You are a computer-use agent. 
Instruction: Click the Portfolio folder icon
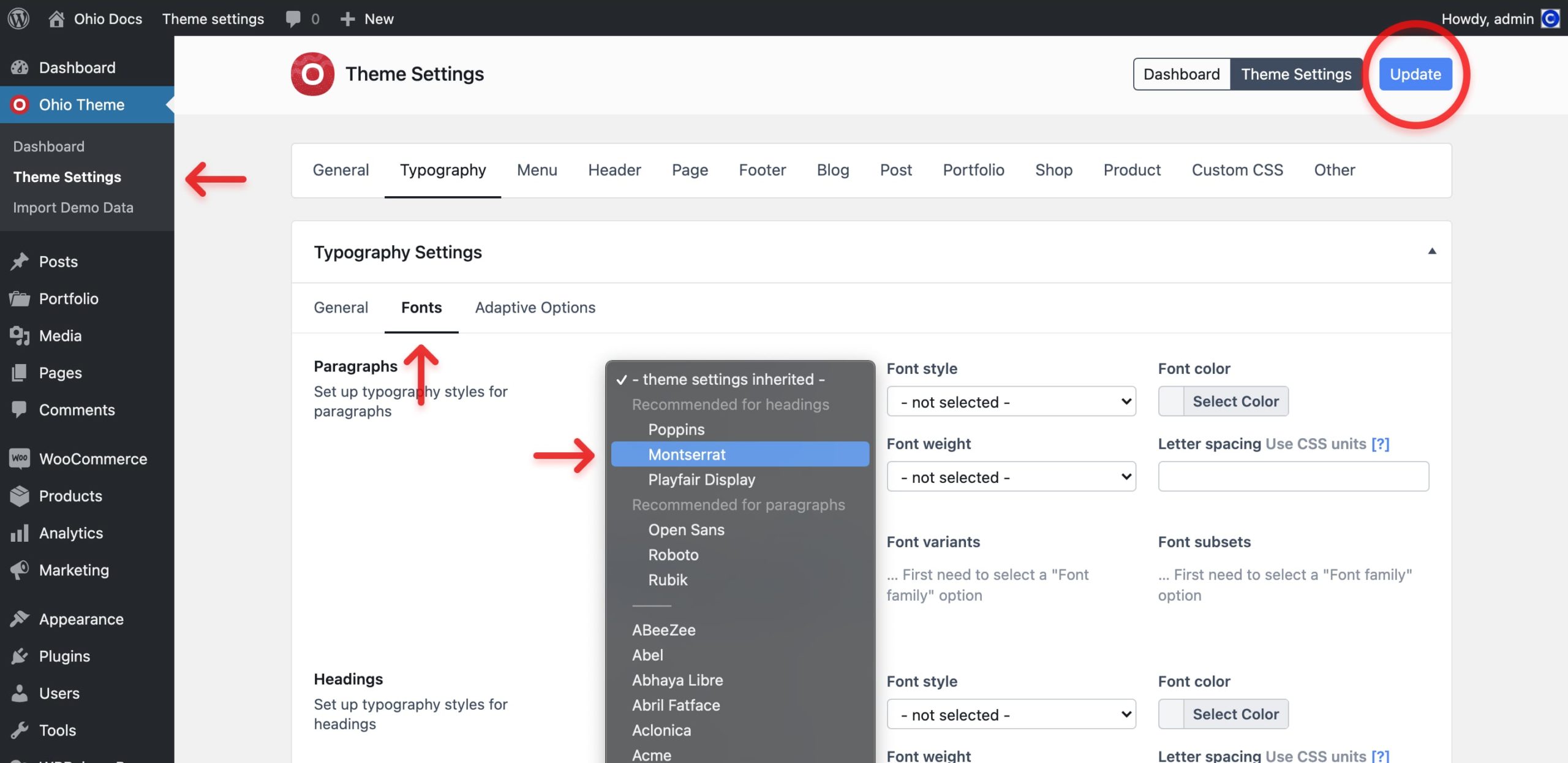20,298
